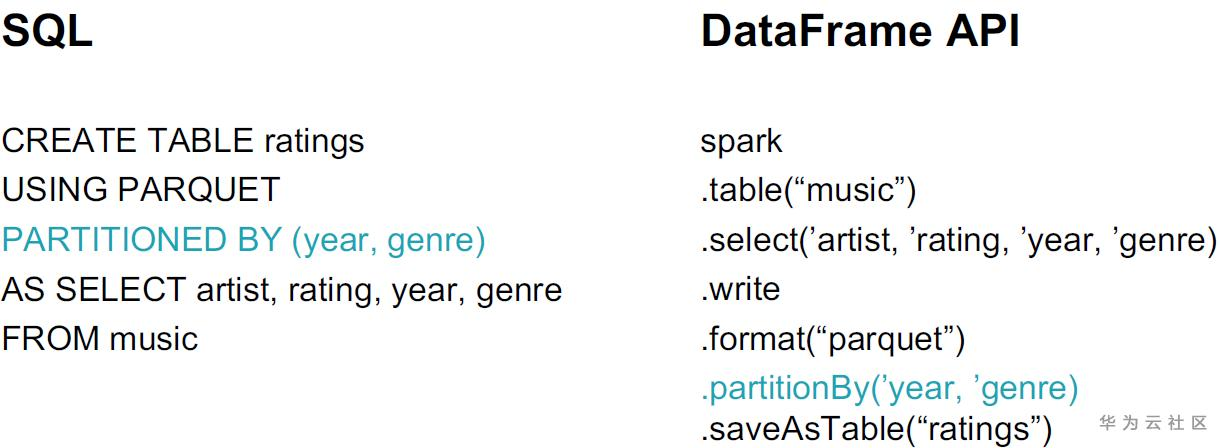Click the "spark" text
Image resolution: width=1220 pixels, height=448 pixels.
click(x=741, y=142)
